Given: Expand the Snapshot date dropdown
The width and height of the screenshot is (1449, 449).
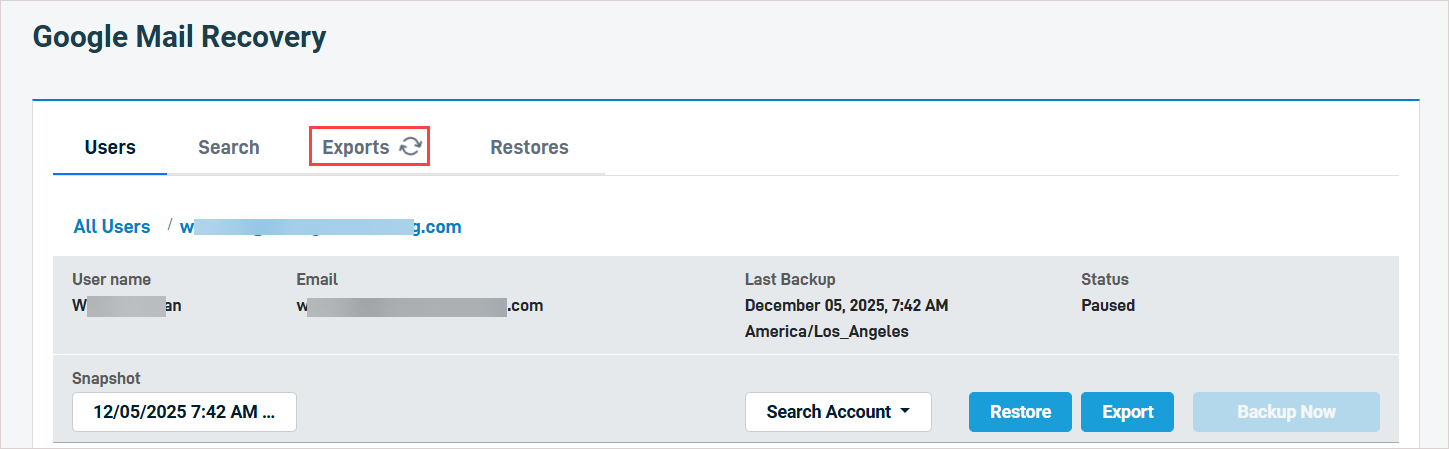Looking at the screenshot, I should (184, 412).
